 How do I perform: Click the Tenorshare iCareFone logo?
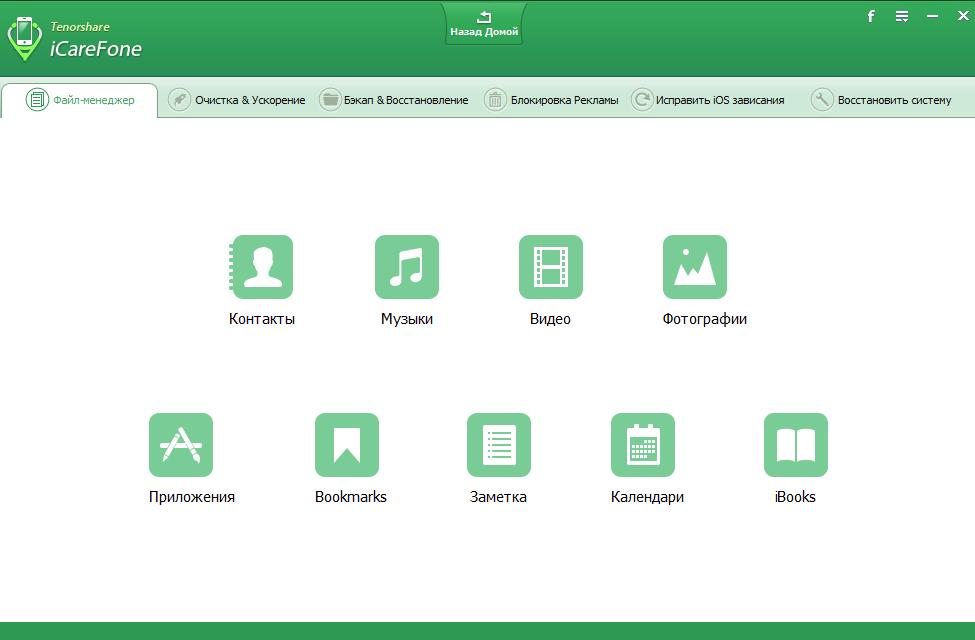(x=75, y=39)
